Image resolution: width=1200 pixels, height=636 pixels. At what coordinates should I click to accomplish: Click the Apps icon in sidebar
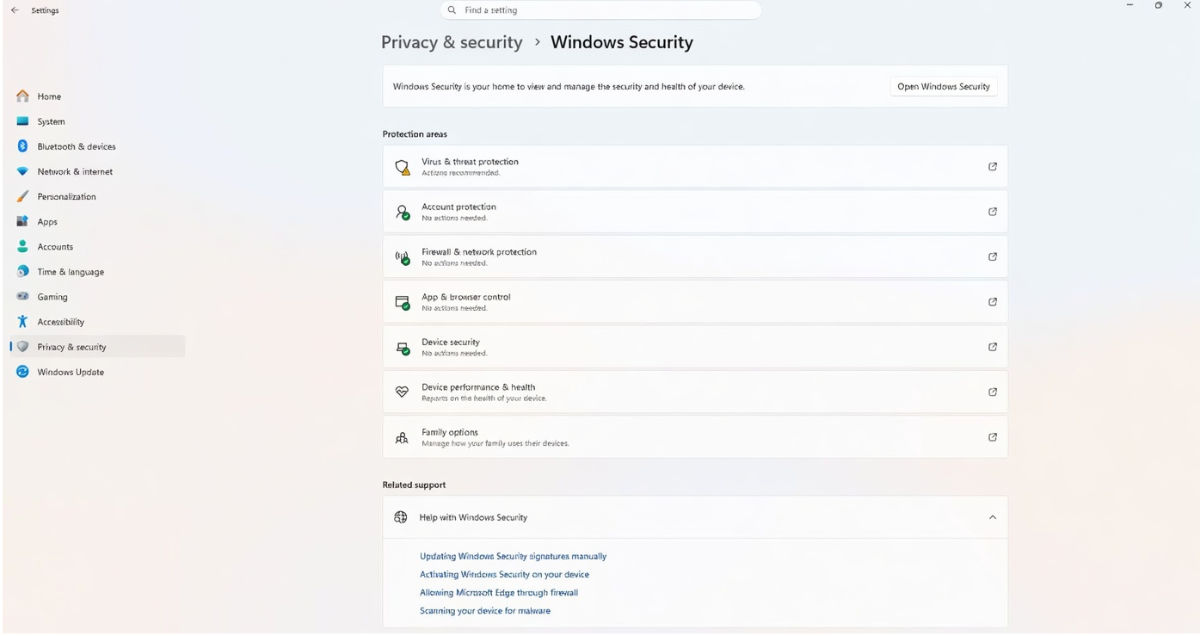pos(22,221)
